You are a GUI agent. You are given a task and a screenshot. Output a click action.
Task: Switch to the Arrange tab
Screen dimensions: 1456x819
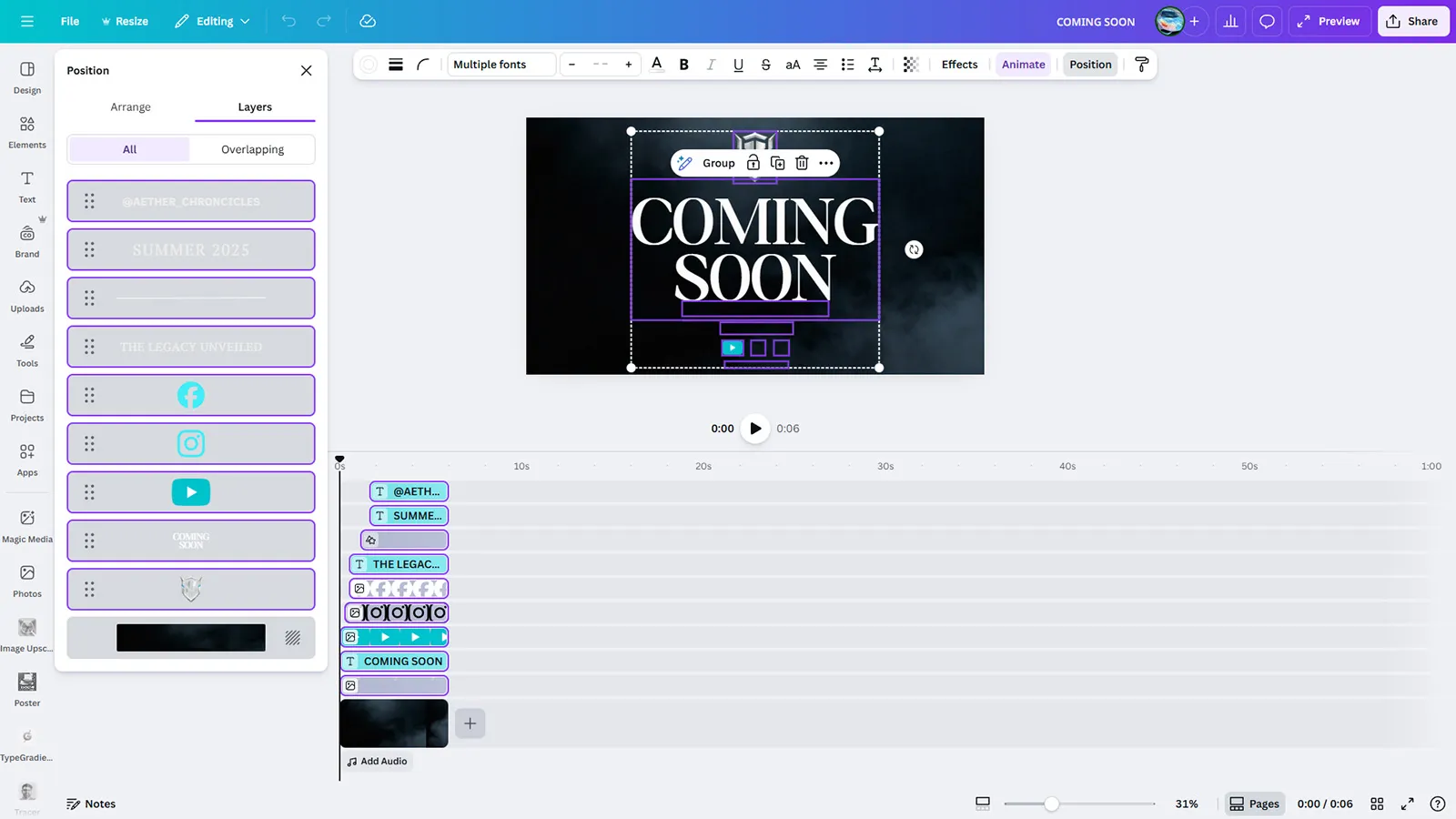click(130, 106)
